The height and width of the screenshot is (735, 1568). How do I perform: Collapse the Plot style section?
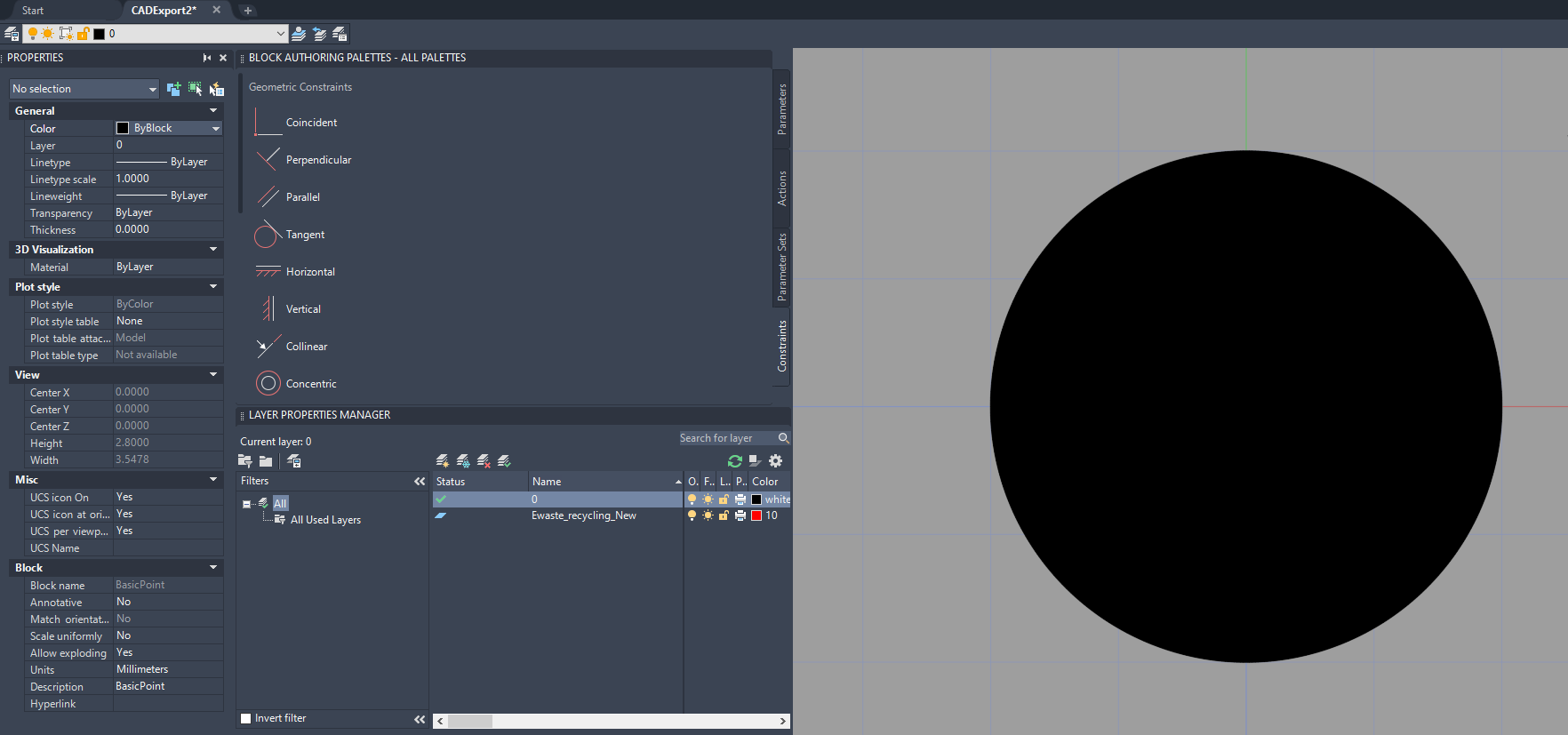(213, 287)
